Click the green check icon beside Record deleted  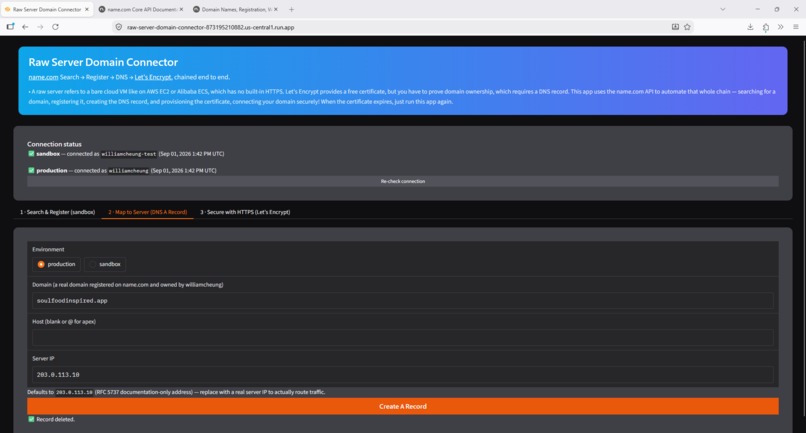coord(31,419)
